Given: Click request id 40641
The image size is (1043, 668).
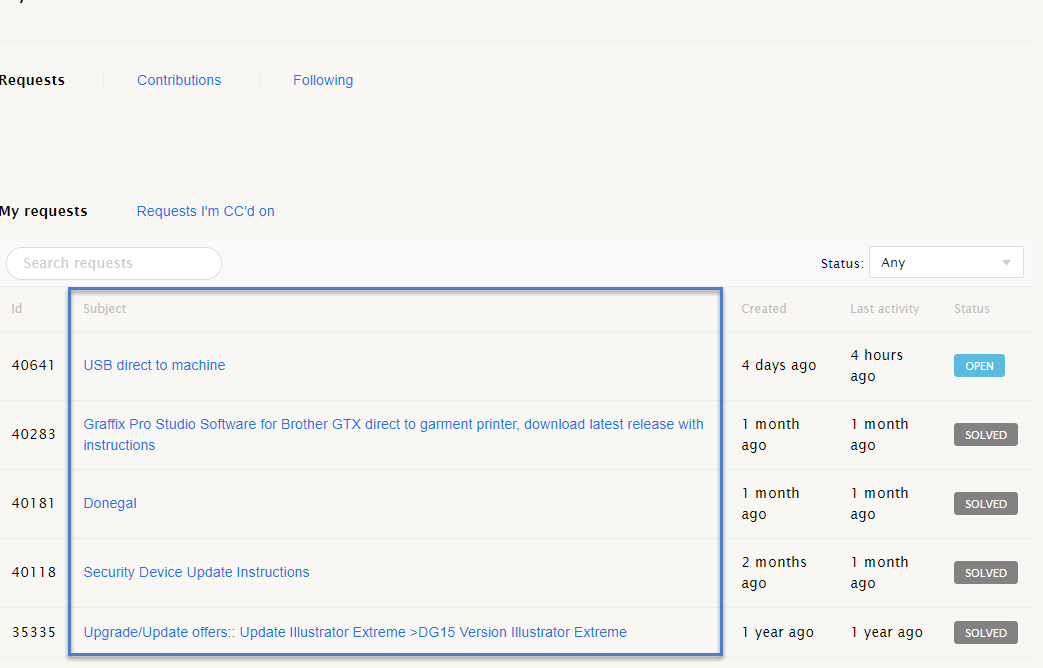Looking at the screenshot, I should coord(33,365).
